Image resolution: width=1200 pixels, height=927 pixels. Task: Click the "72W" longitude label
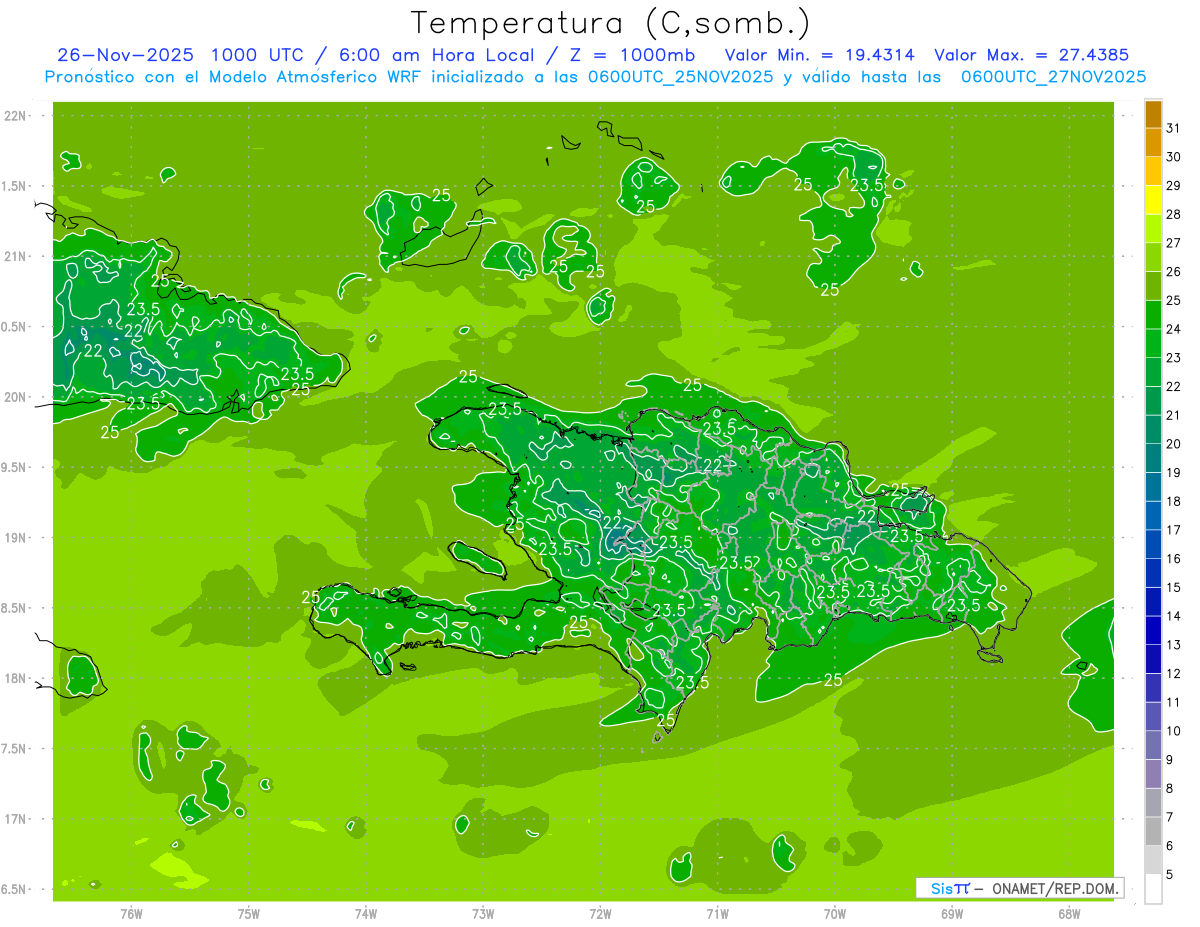pyautogui.click(x=600, y=914)
